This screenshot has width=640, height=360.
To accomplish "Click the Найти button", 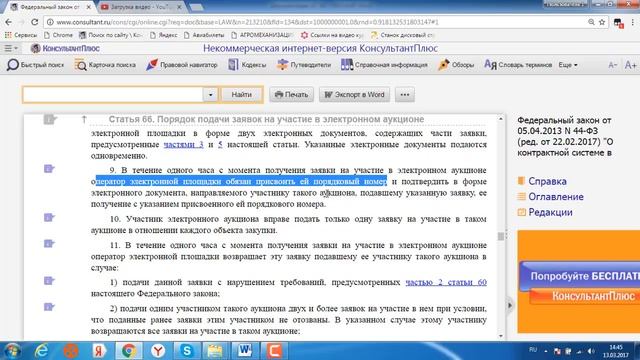I will point(242,95).
